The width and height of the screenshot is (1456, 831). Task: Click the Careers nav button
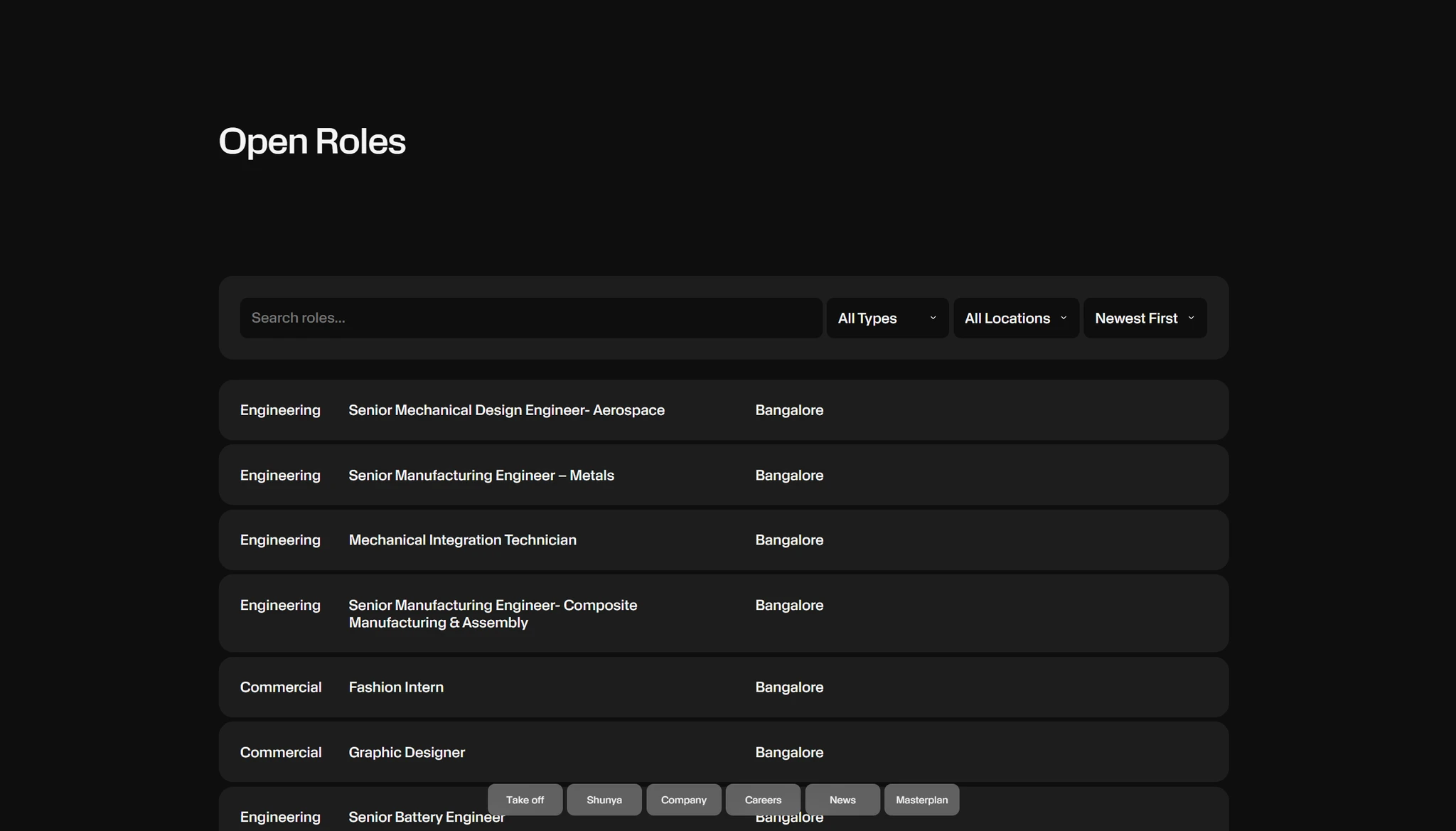click(763, 800)
